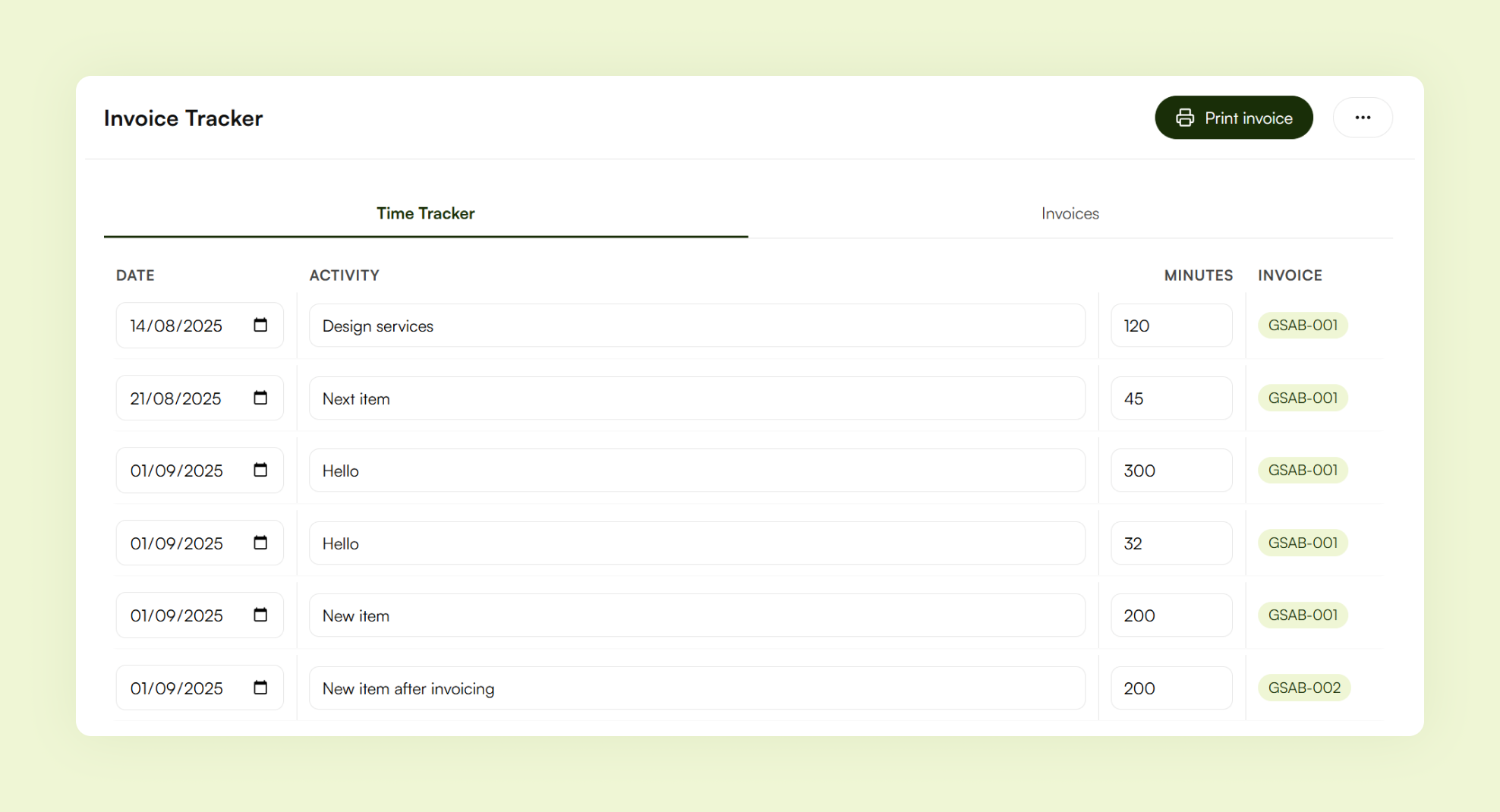Click GSAB-001 badge in the 300 minutes row
Image resolution: width=1500 pixels, height=812 pixels.
1303,470
